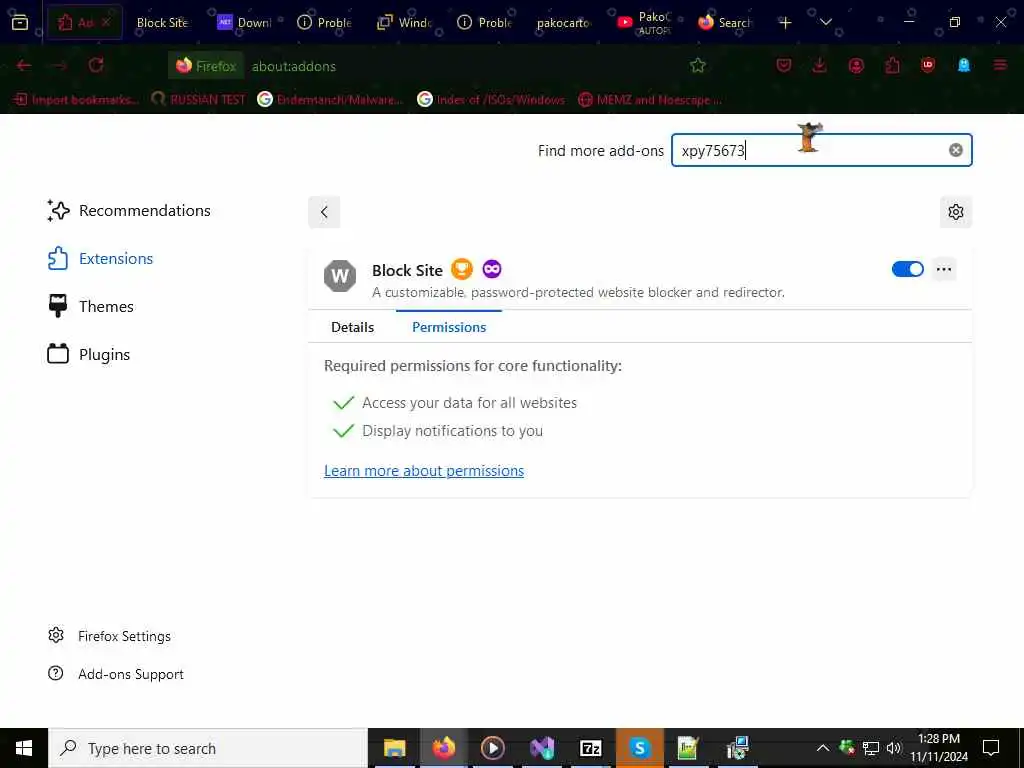1024x768 pixels.
Task: Open the Windows Start menu
Action: [x=24, y=748]
